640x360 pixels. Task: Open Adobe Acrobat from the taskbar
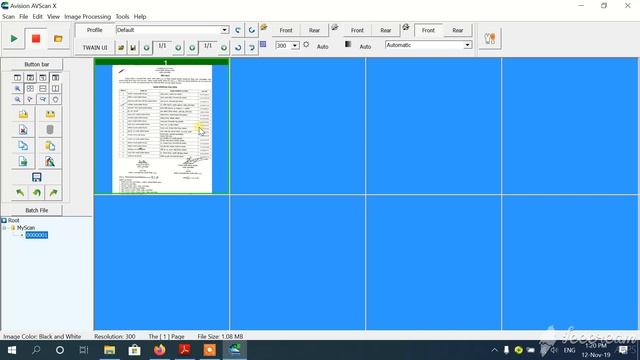click(x=184, y=350)
